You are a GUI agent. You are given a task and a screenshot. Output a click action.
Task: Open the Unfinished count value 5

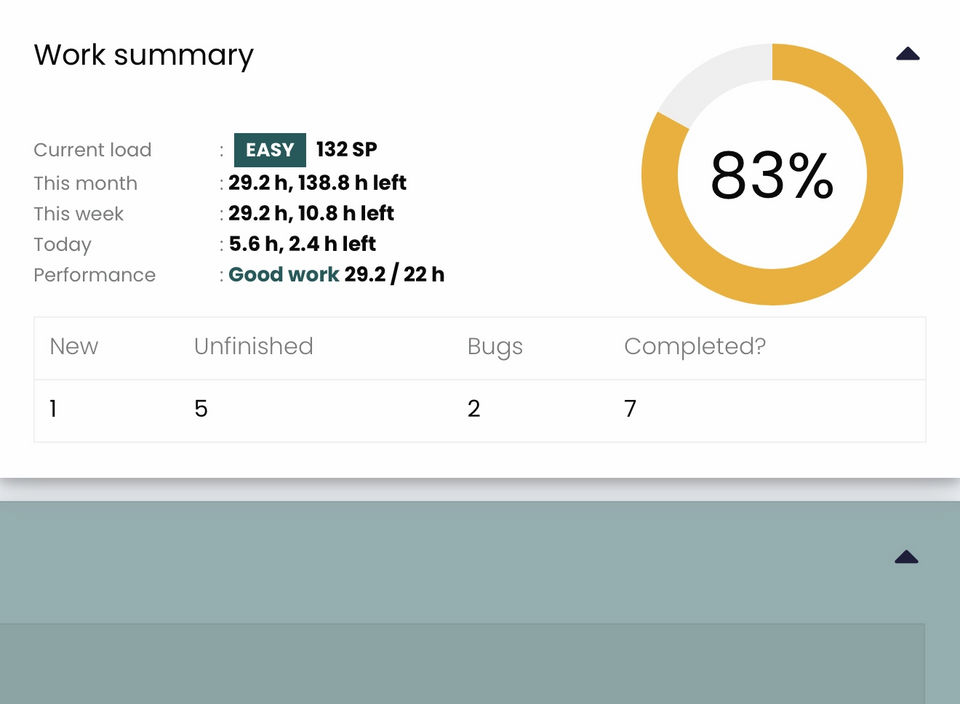201,408
